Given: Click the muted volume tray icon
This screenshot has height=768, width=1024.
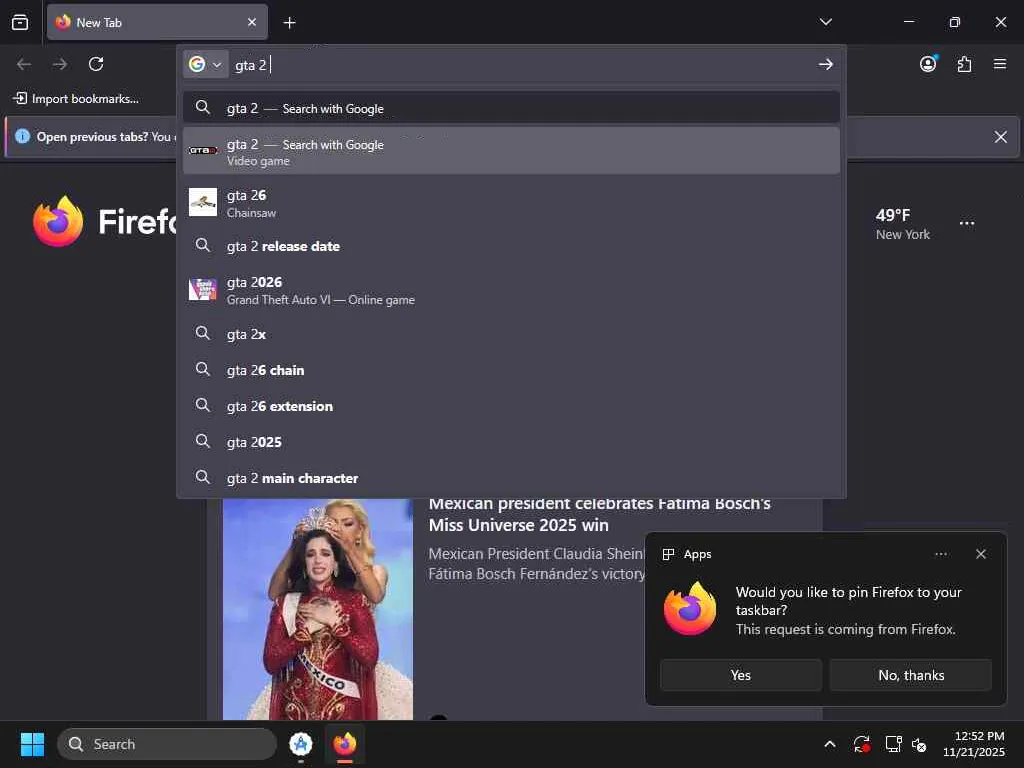Looking at the screenshot, I should [x=920, y=744].
